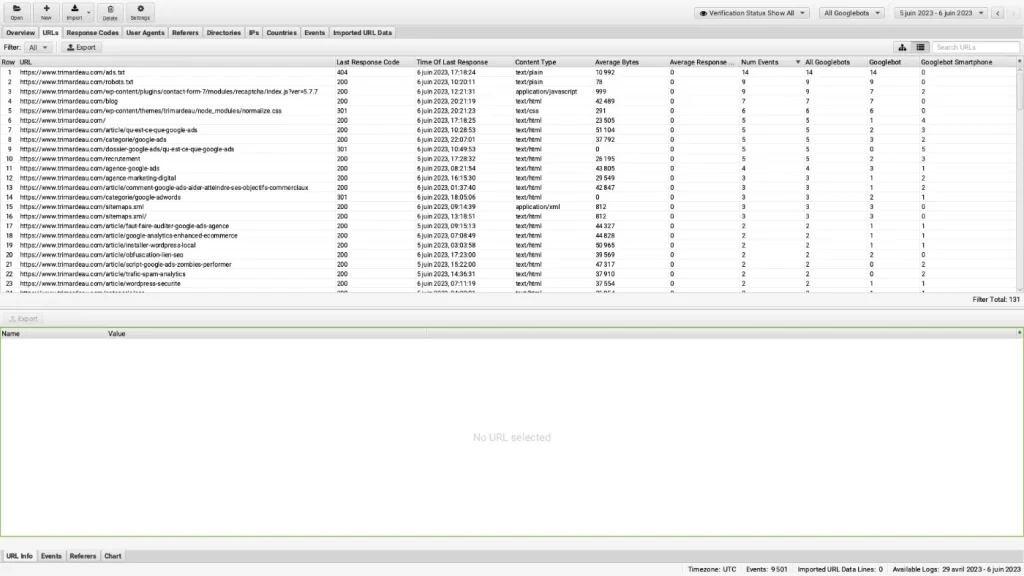
Task: Open the Settings gear
Action: [x=140, y=12]
